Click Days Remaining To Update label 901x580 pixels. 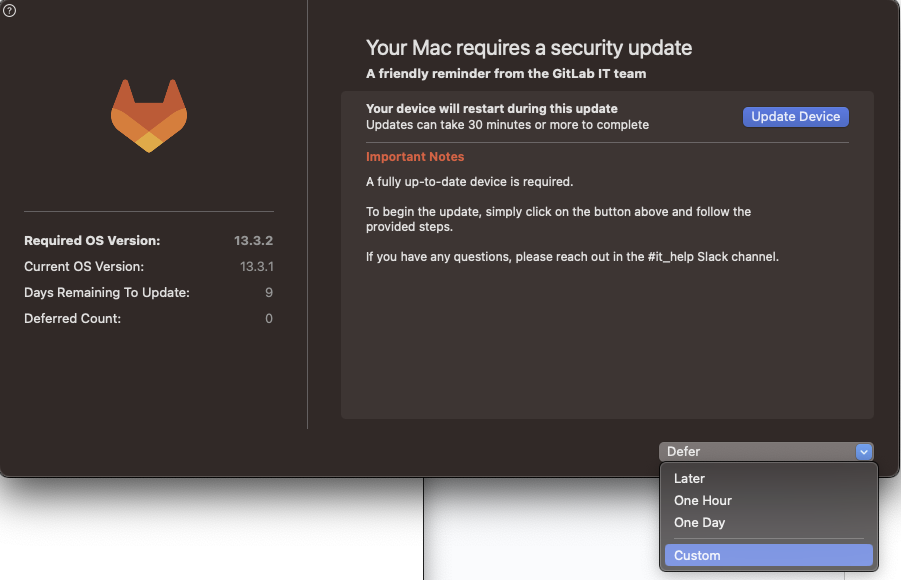107,293
